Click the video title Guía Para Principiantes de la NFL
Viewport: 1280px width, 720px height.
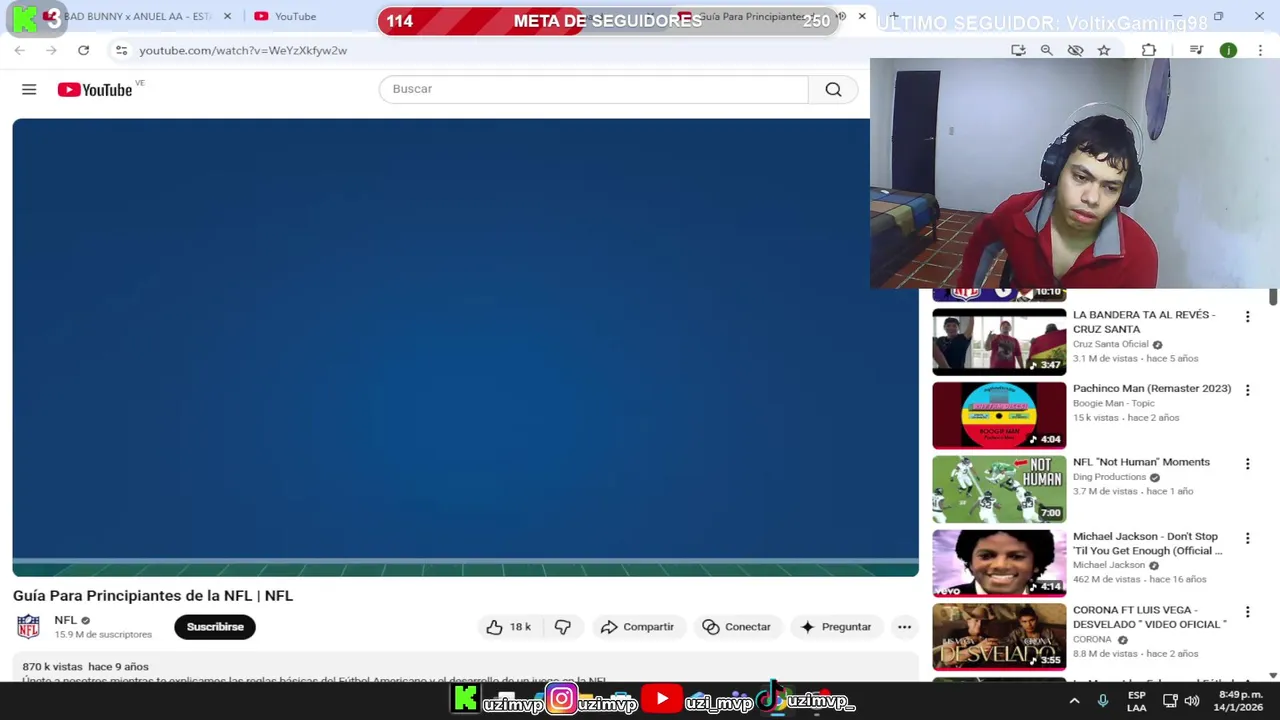153,595
